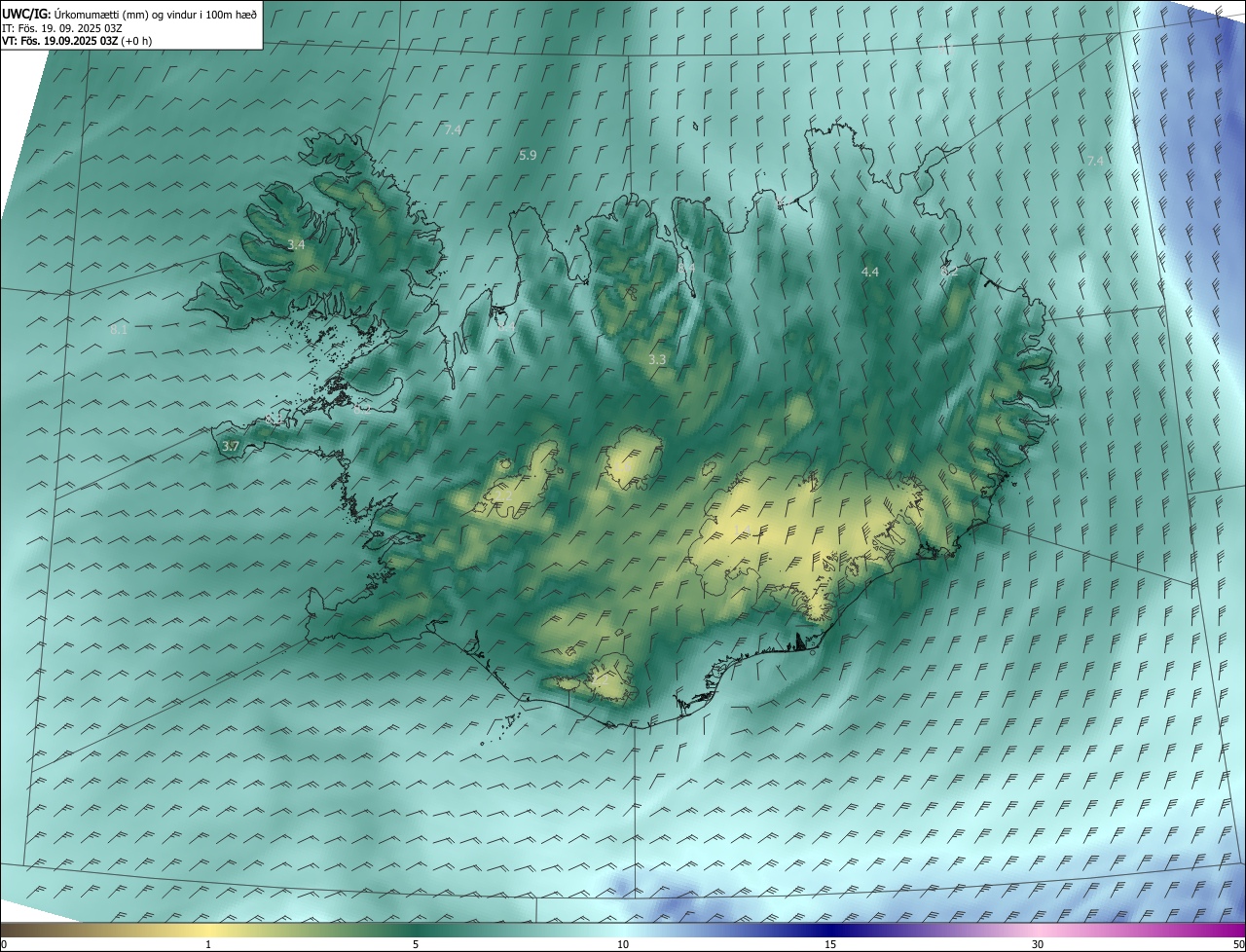The height and width of the screenshot is (952, 1246).
Task: Click the 5.9 value label on the map
Action: pyautogui.click(x=528, y=155)
